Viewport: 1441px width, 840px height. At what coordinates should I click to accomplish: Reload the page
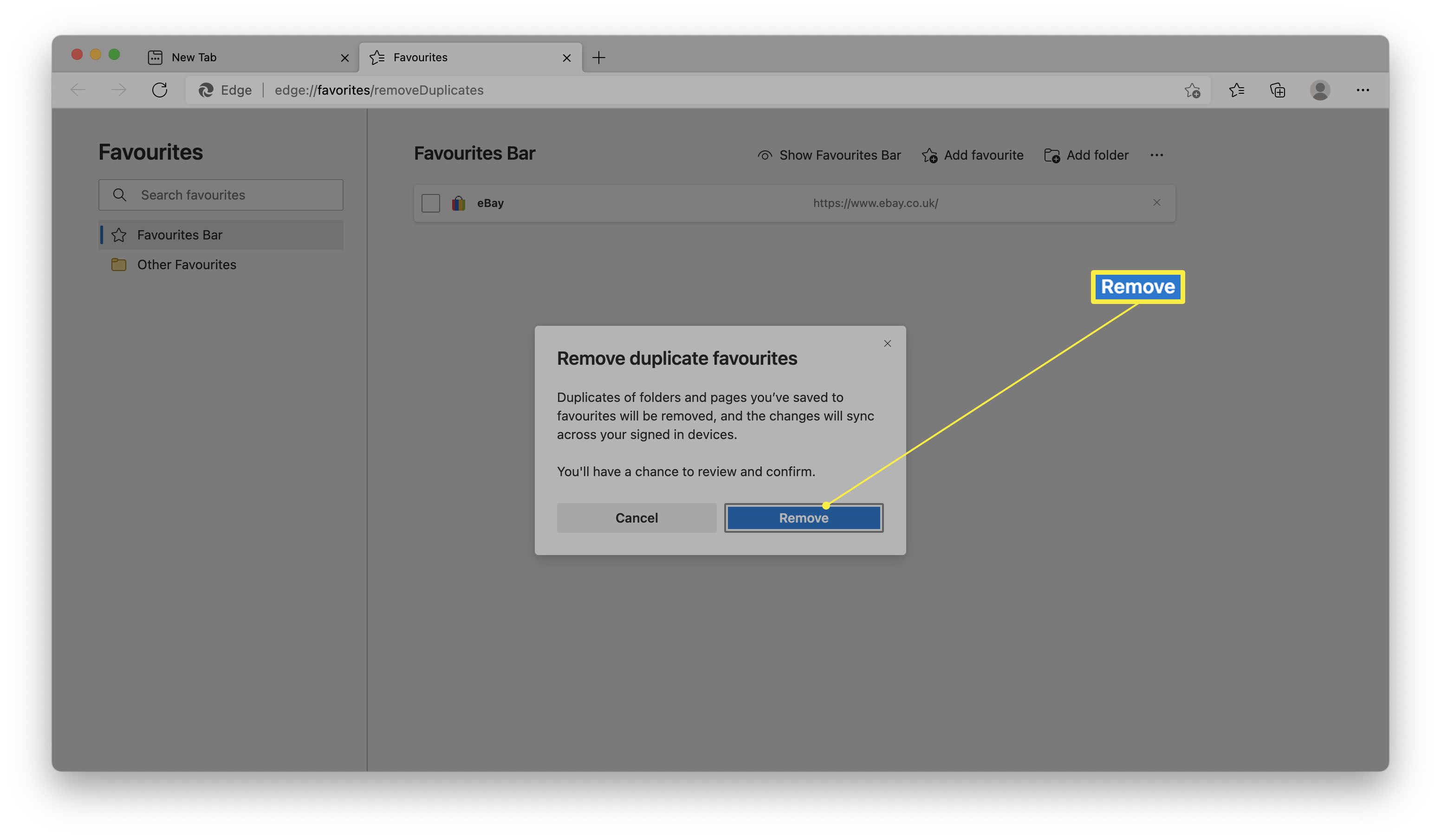pyautogui.click(x=160, y=90)
